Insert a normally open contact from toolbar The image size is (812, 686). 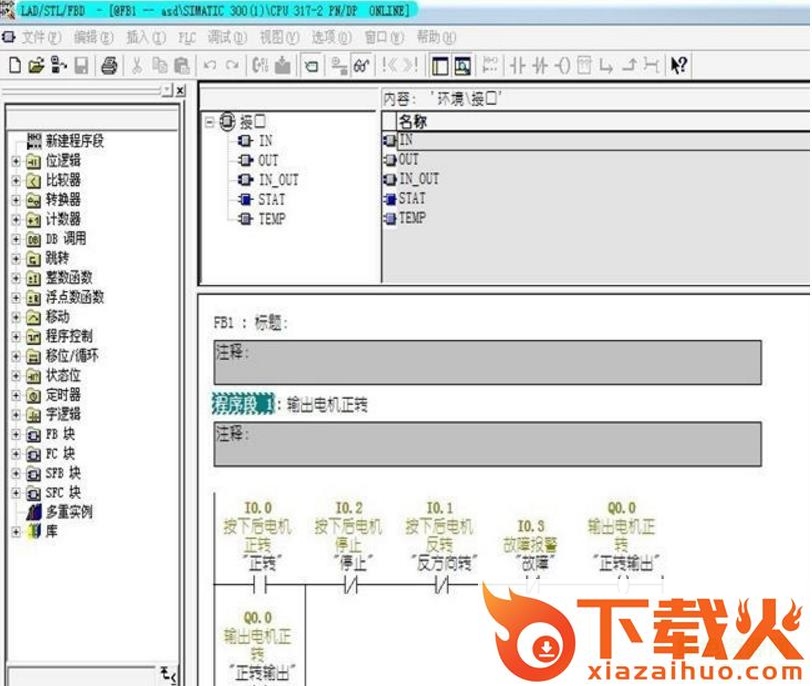517,66
